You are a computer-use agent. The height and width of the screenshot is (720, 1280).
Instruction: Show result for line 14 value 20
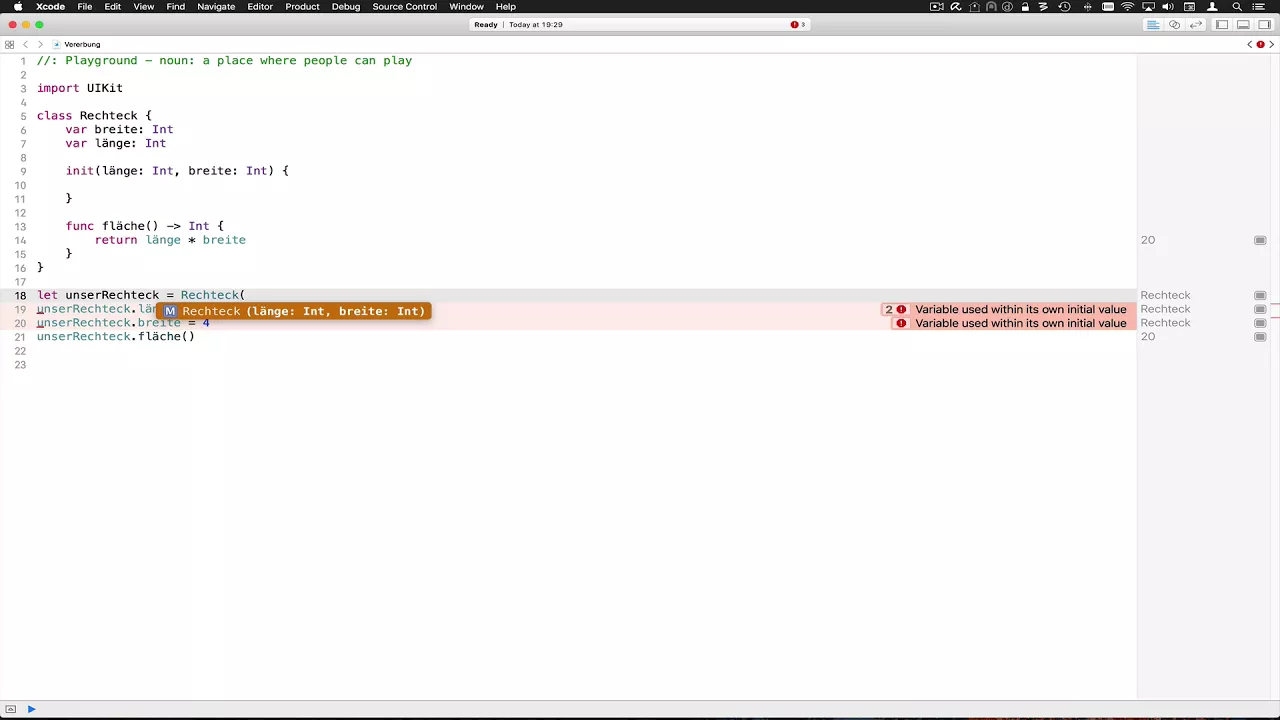[x=1260, y=240]
